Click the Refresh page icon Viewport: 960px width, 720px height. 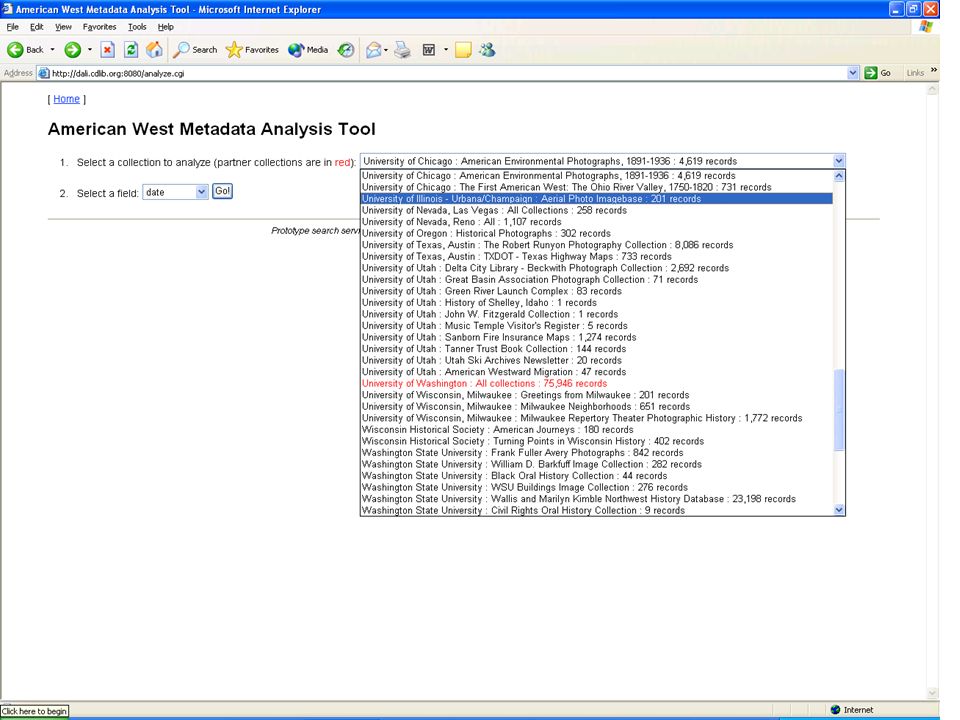pos(130,50)
